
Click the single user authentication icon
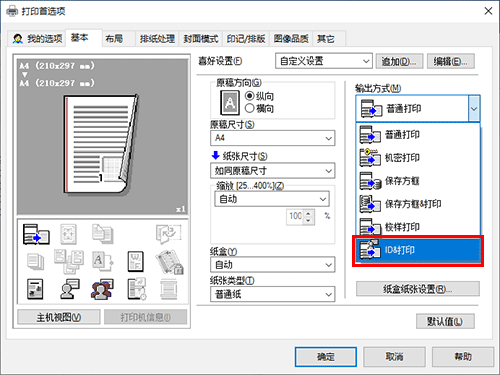point(69,289)
